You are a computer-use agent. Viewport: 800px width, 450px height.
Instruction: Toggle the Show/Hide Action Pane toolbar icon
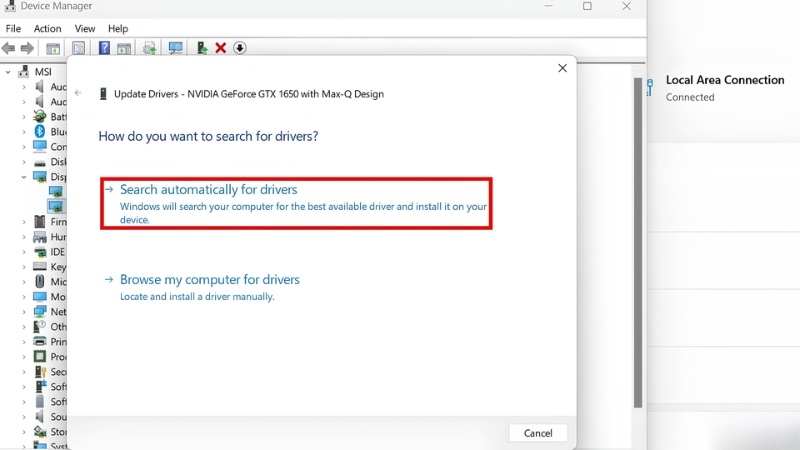coord(124,48)
